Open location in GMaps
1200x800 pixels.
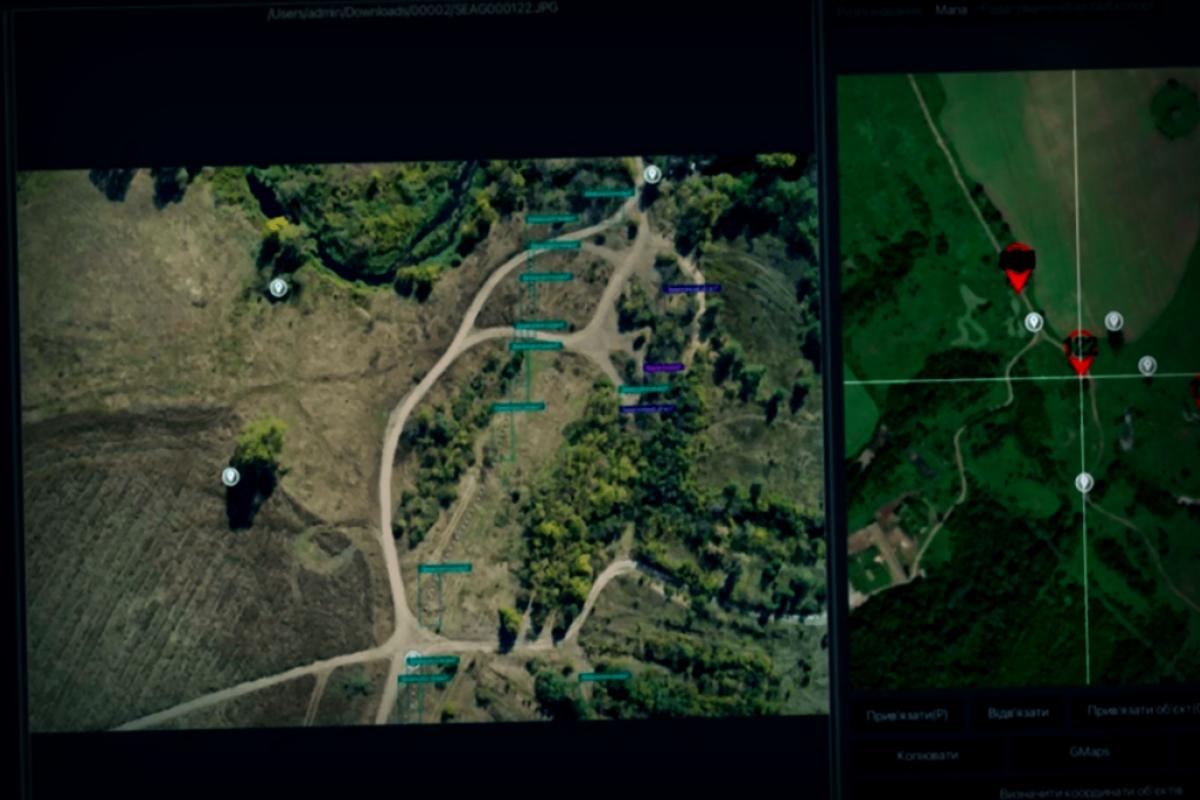point(1089,752)
